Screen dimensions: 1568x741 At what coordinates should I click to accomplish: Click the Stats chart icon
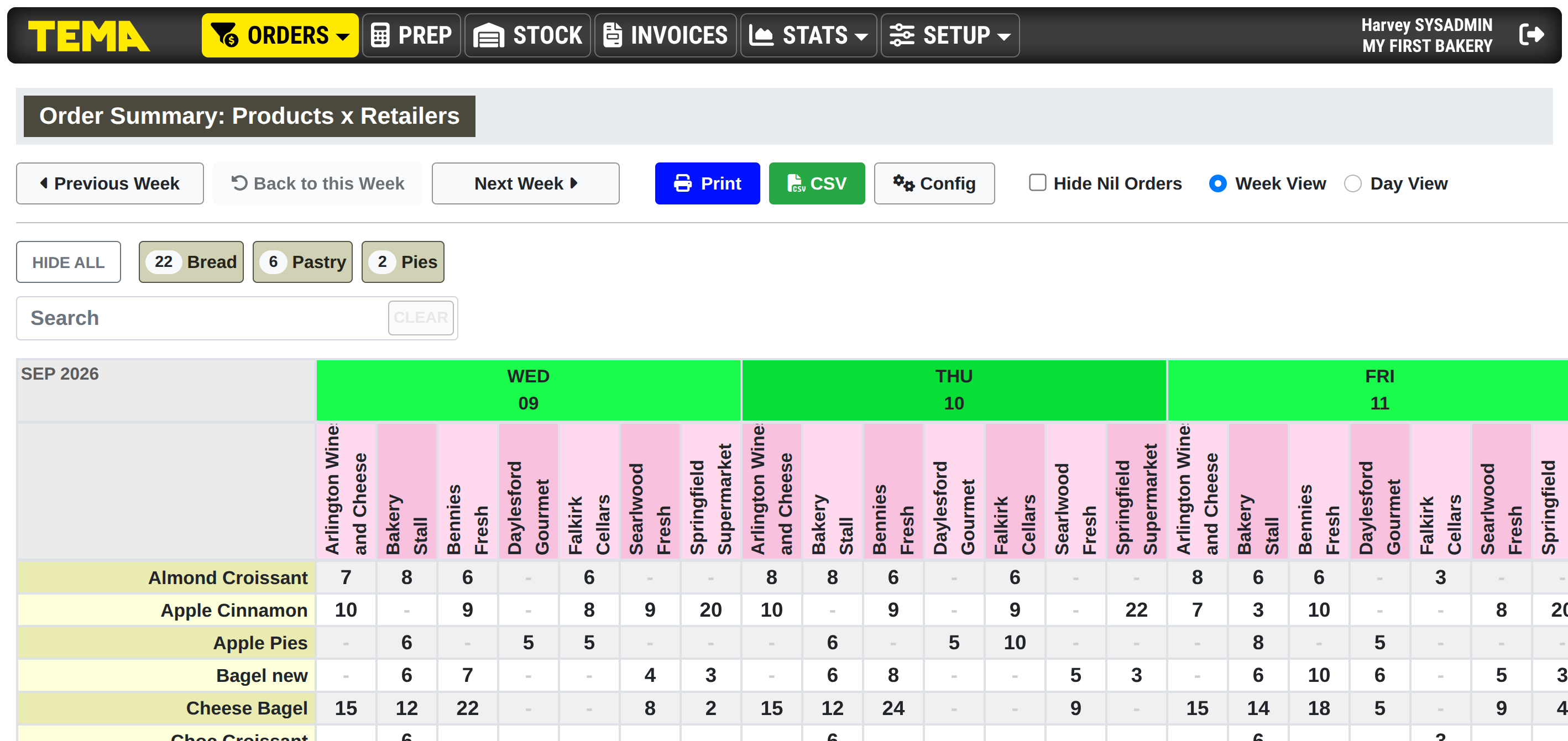coord(761,35)
